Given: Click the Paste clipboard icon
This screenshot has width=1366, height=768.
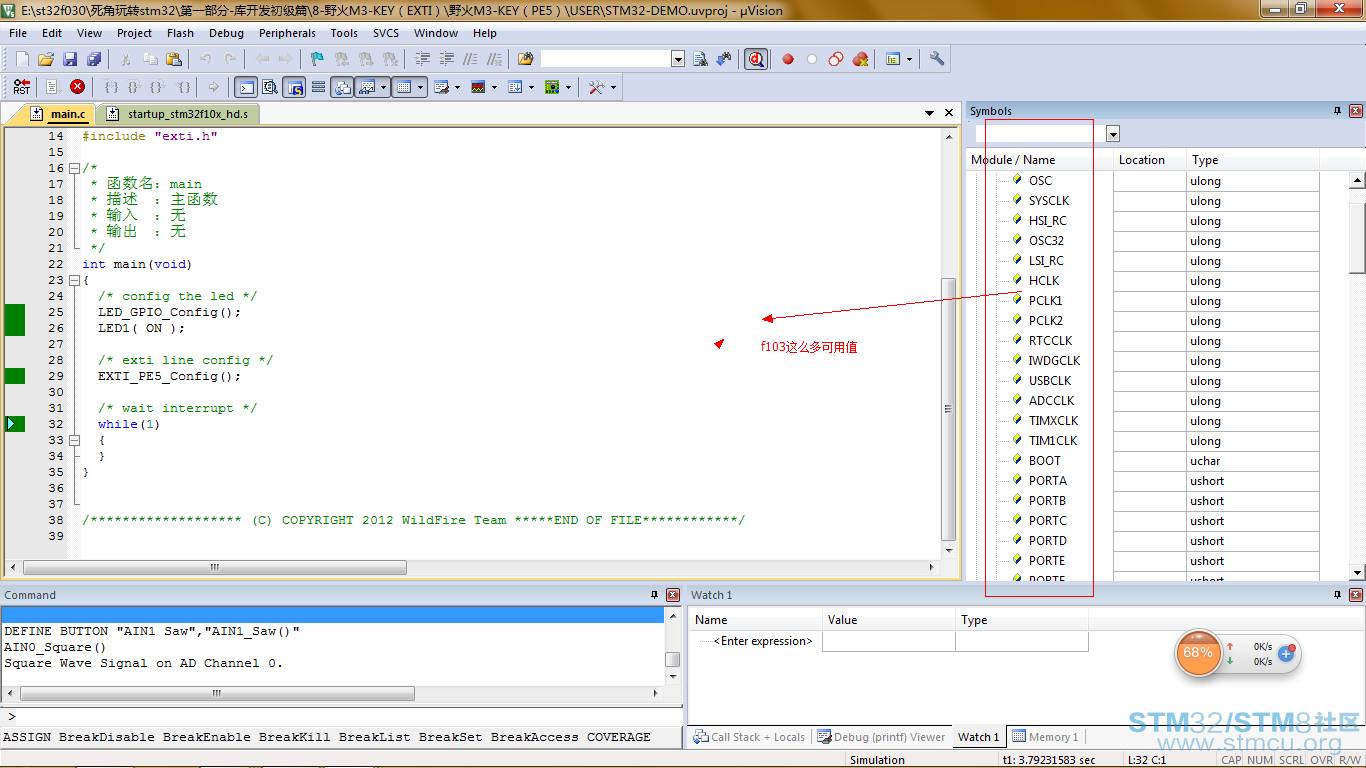Looking at the screenshot, I should [x=174, y=59].
